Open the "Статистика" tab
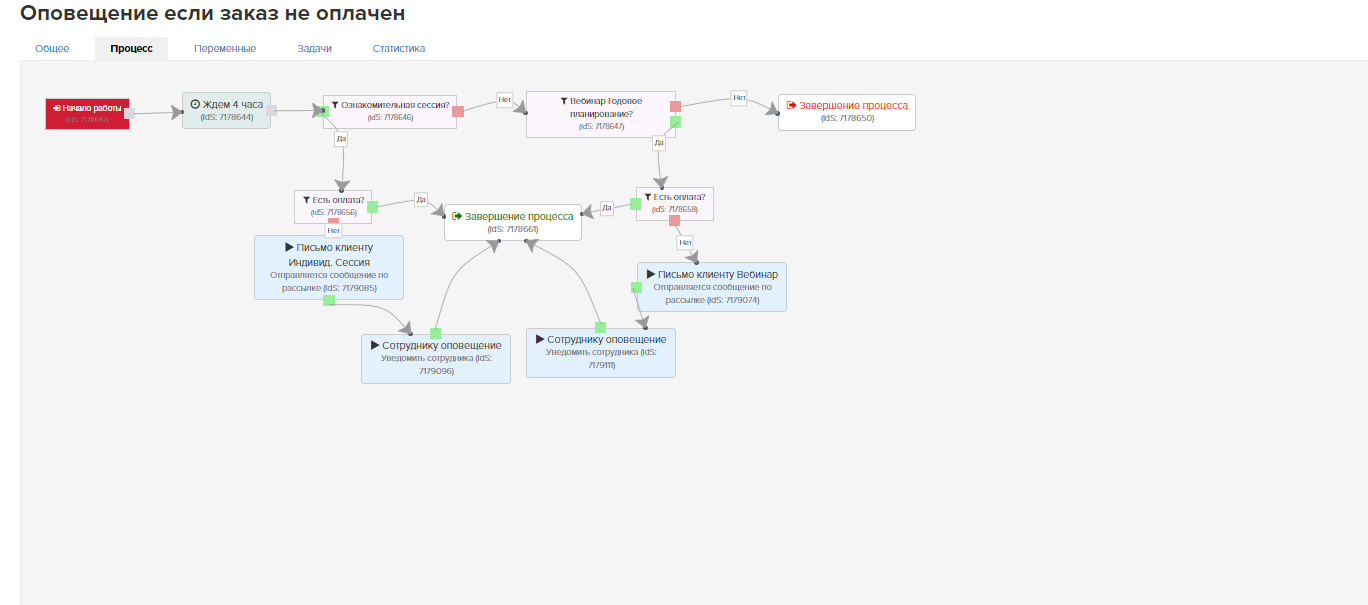This screenshot has height=605, width=1368. pos(398,48)
